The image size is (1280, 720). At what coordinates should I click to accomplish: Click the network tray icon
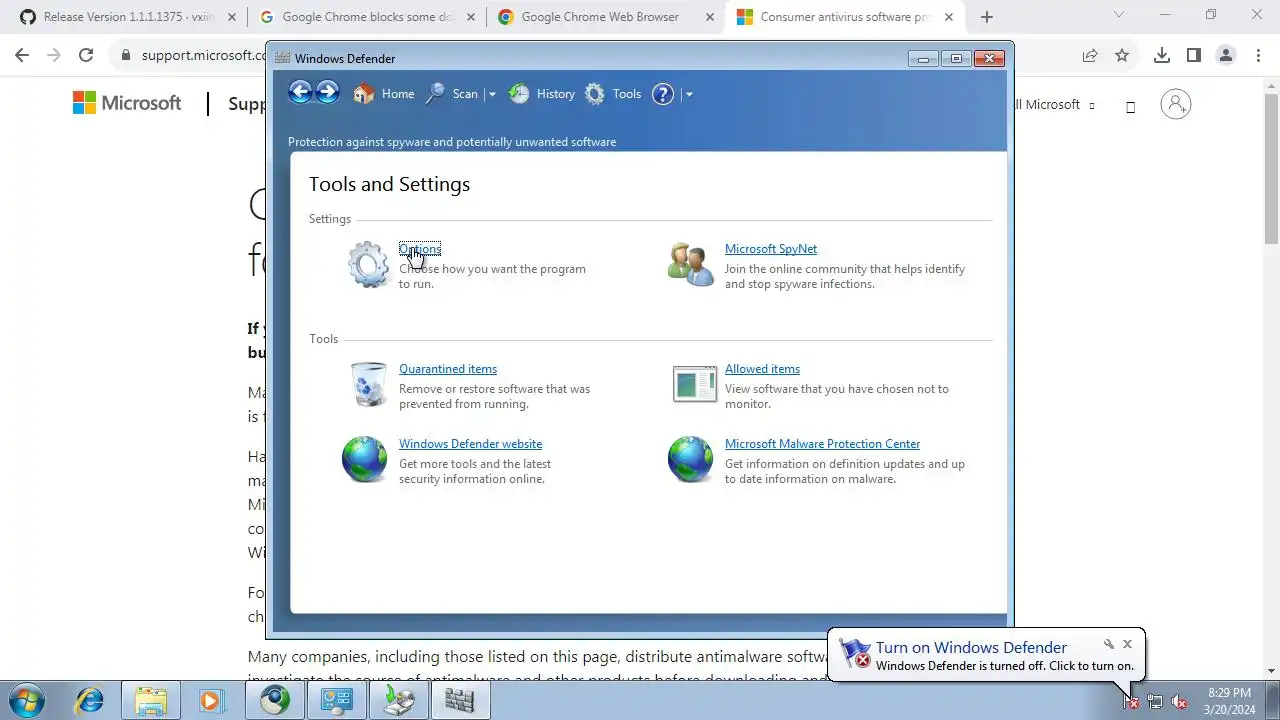click(x=1155, y=702)
